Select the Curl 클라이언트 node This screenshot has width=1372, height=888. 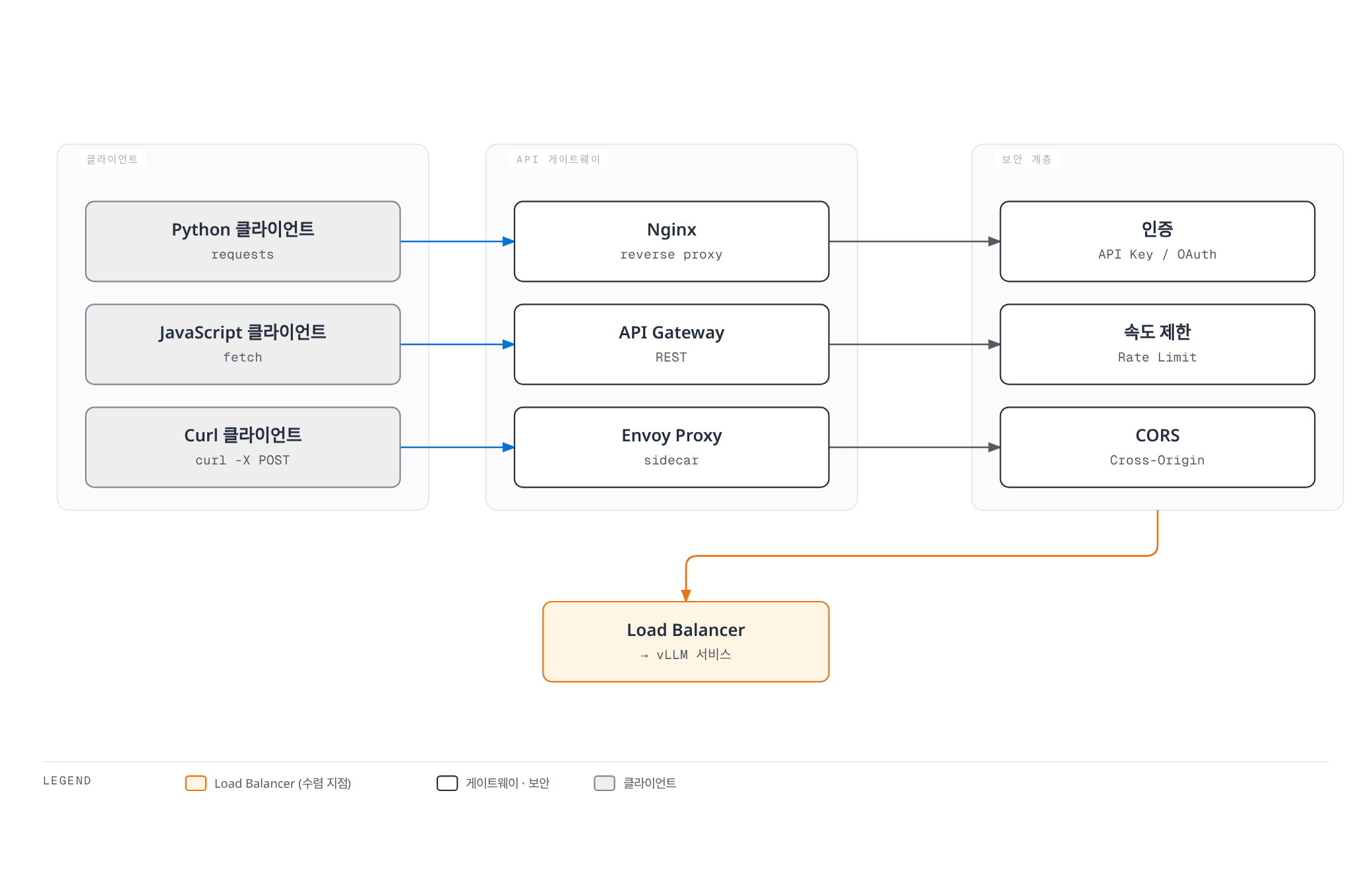pos(243,447)
